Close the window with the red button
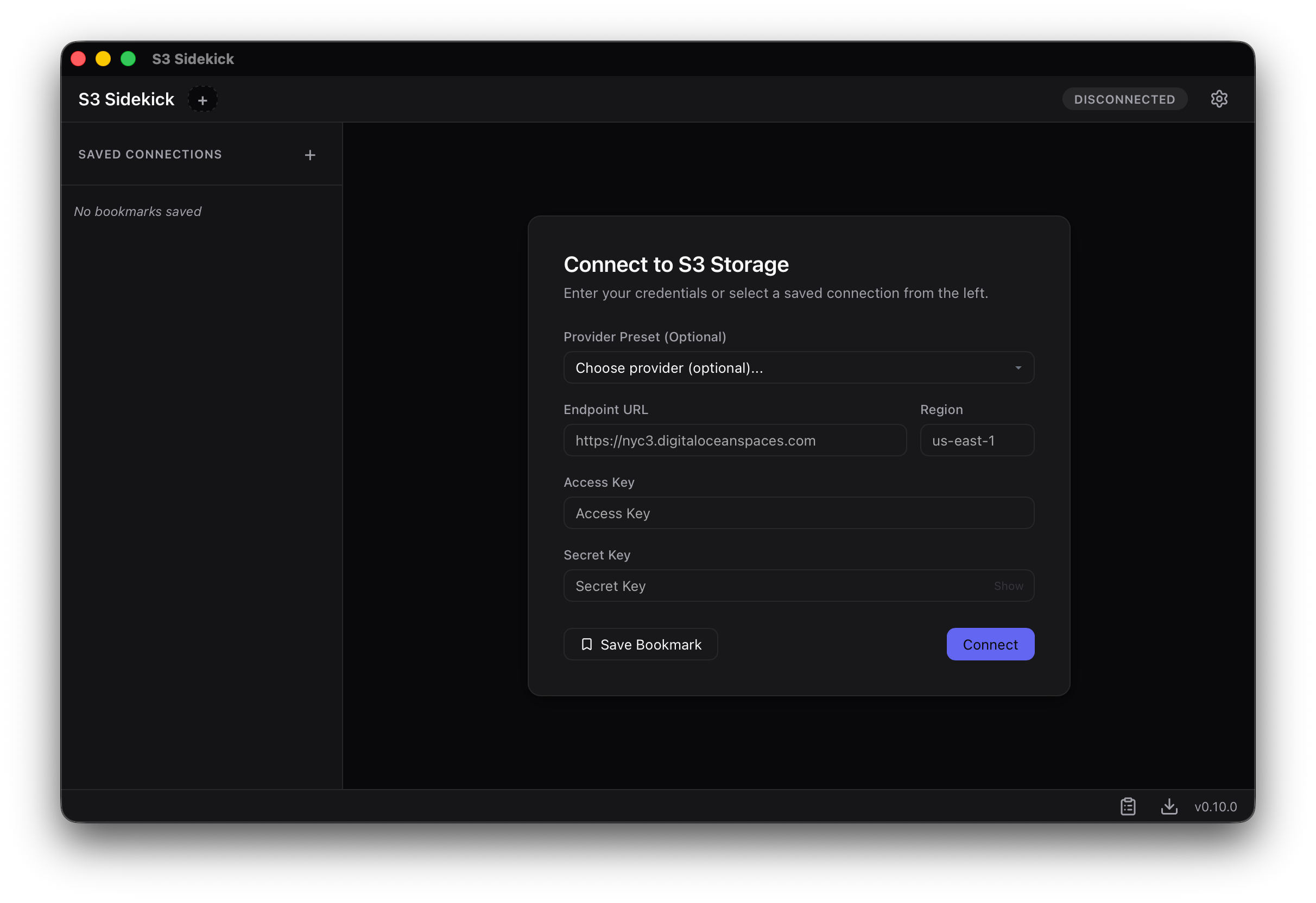The height and width of the screenshot is (903, 1316). pos(78,59)
